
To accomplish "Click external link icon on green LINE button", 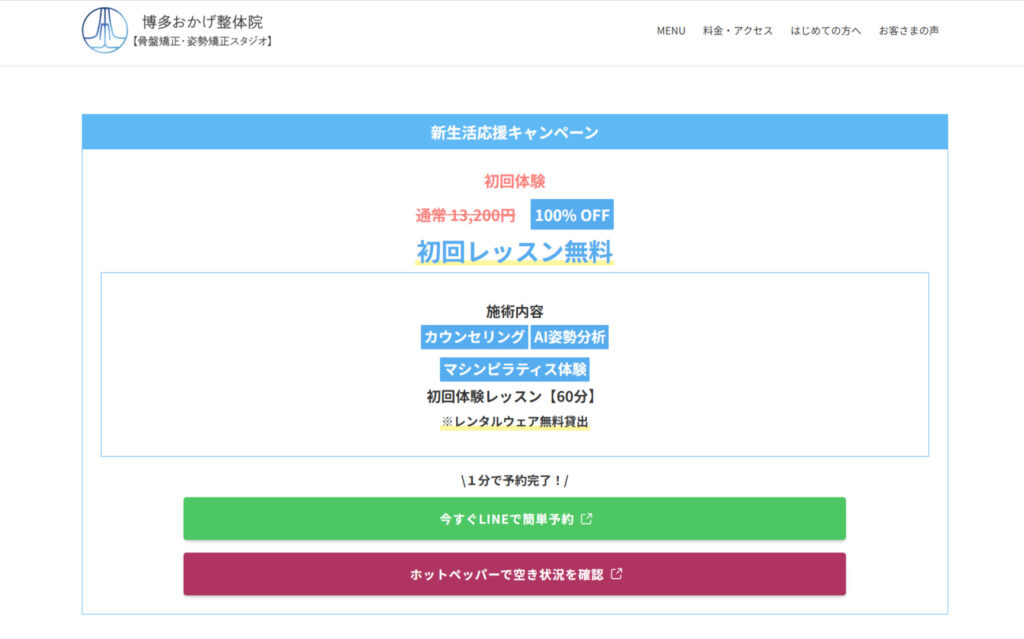I will [x=587, y=519].
